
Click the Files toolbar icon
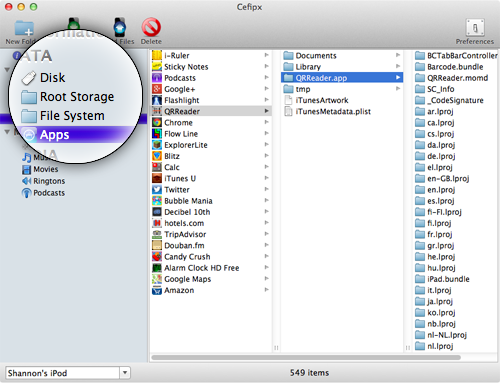click(120, 27)
